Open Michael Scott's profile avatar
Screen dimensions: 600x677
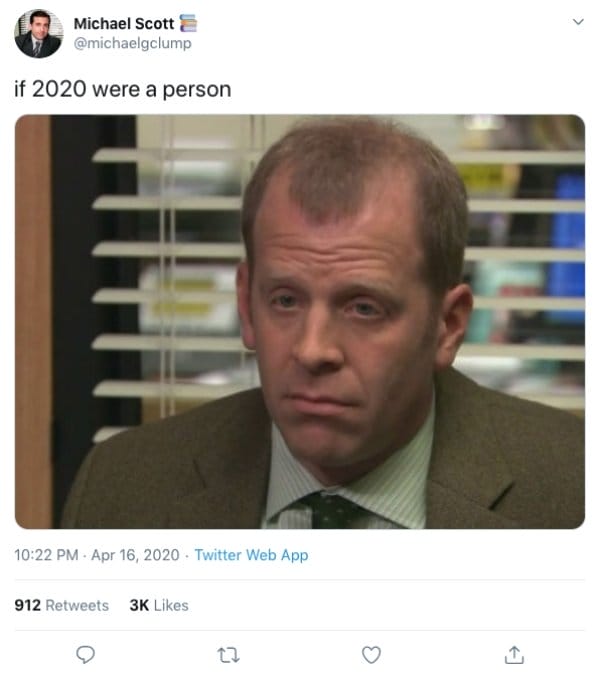click(38, 34)
